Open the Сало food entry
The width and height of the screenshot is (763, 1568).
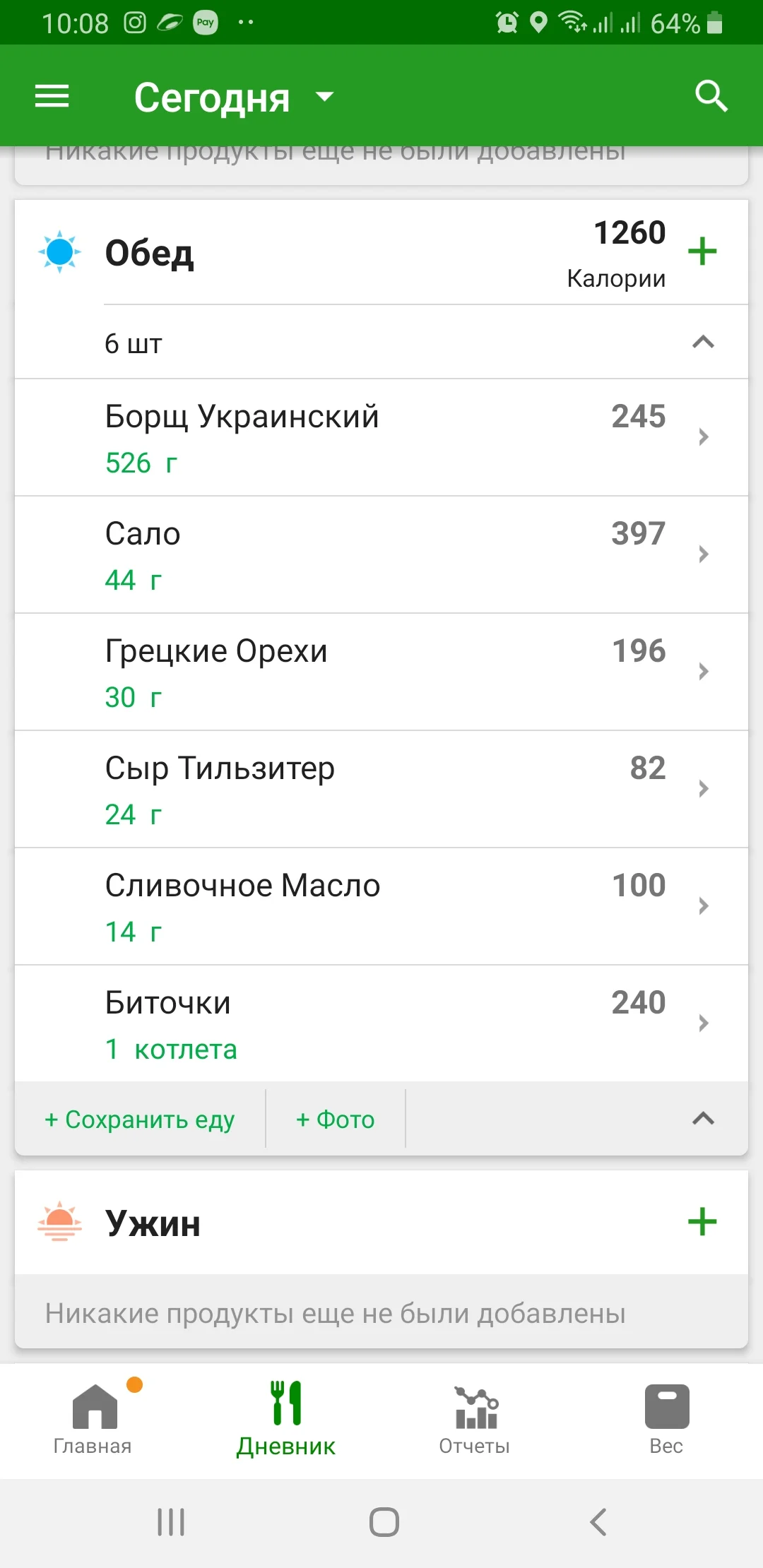[381, 555]
